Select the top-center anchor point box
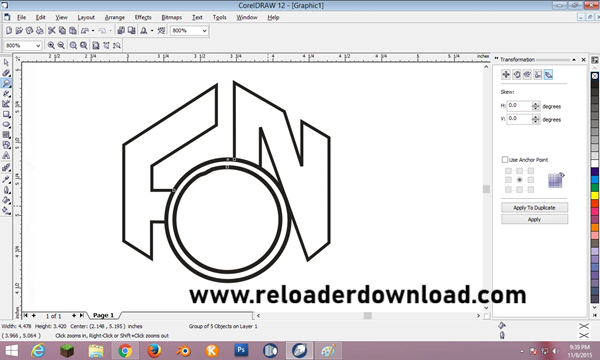Viewport: 600px width, 360px height. click(519, 171)
